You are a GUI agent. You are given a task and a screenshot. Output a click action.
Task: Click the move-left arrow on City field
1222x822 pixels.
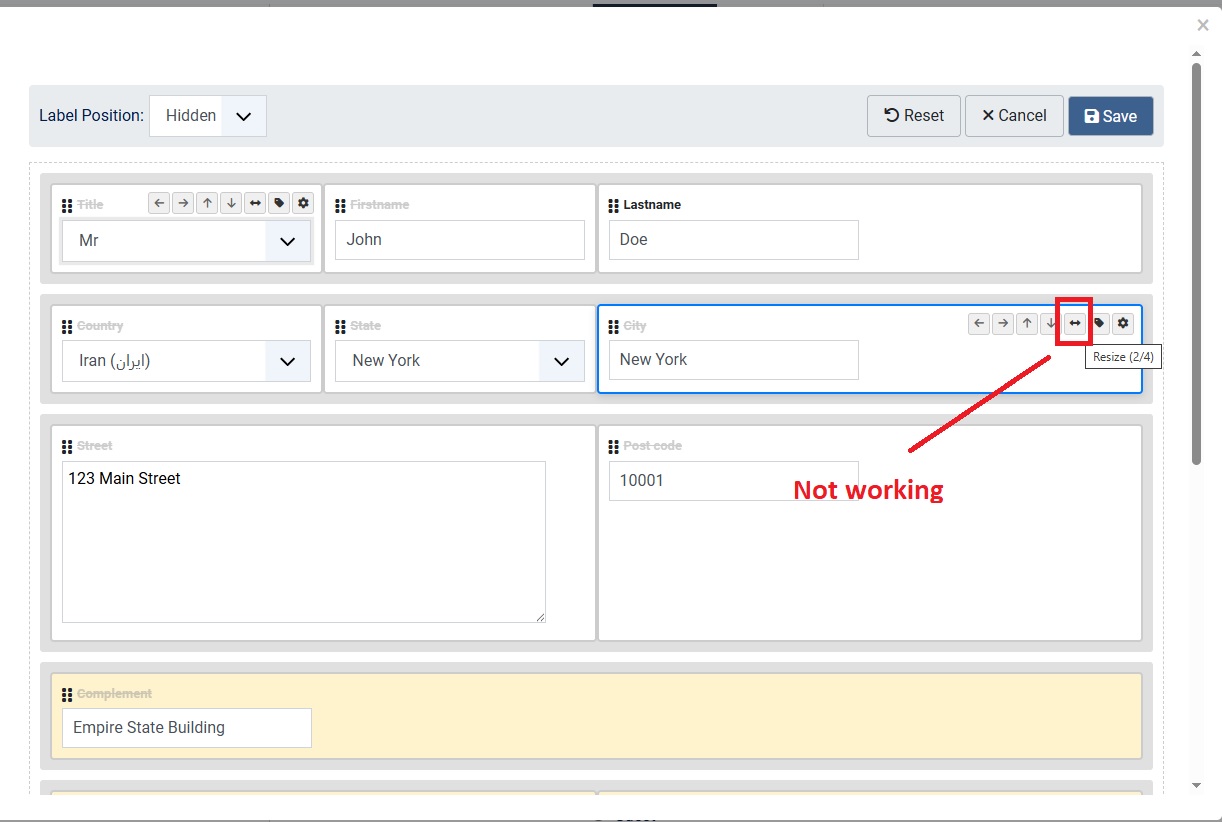coord(979,323)
